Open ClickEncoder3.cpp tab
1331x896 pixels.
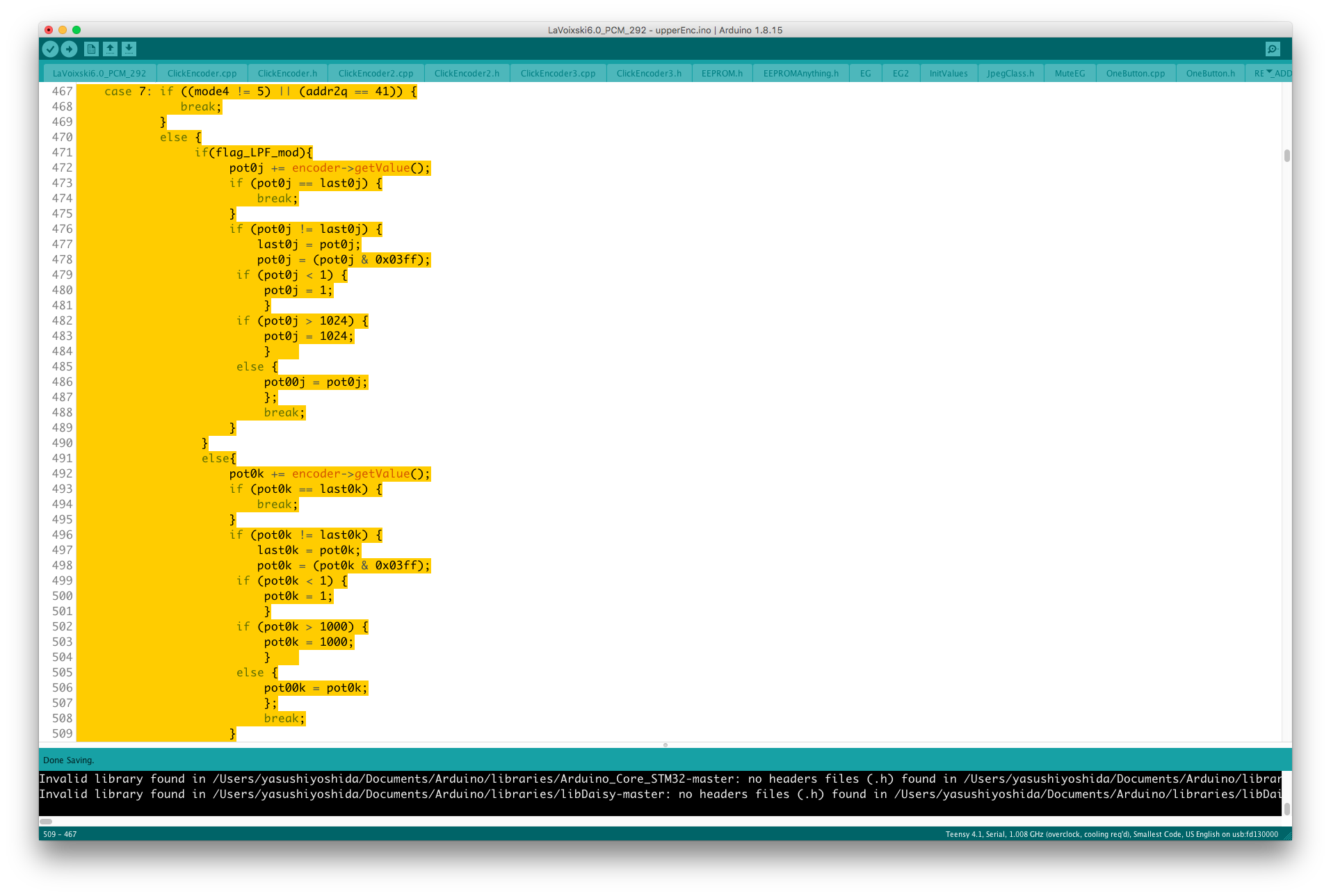point(558,73)
